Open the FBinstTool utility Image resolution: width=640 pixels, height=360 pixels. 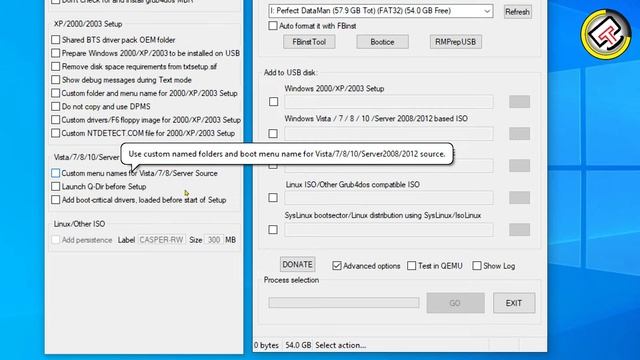pos(309,42)
